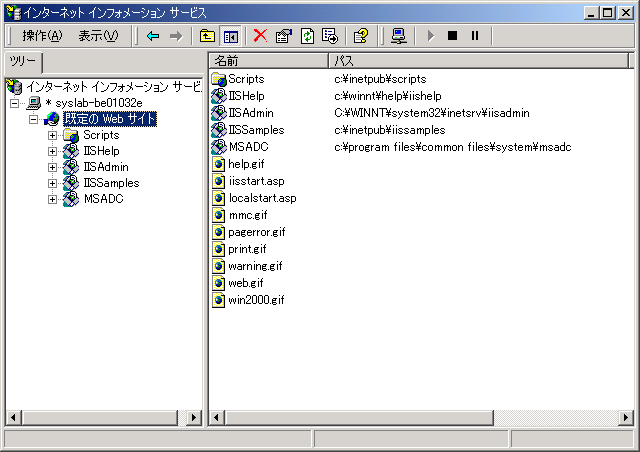Click the localstart.asp file icon
Viewport: 640px width, 452px height.
[219, 198]
